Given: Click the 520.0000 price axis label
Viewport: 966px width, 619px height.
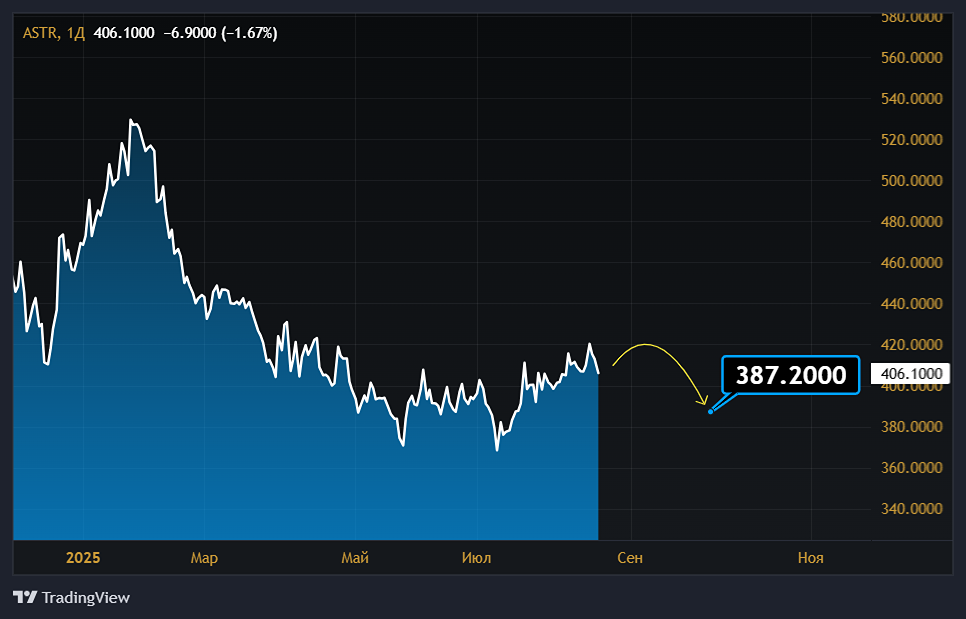Looking at the screenshot, I should (x=911, y=140).
